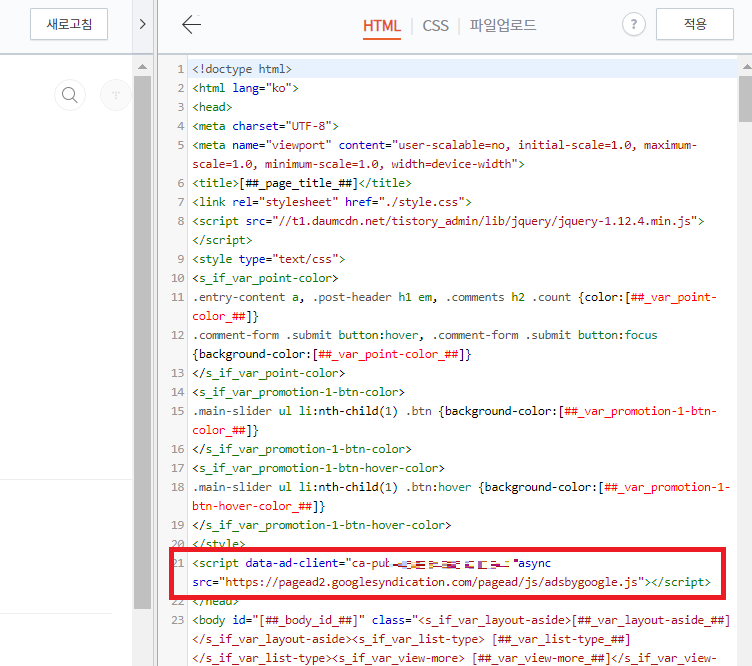Go back using the left arrow icon
Image resolution: width=752 pixels, height=666 pixels.
(x=191, y=24)
